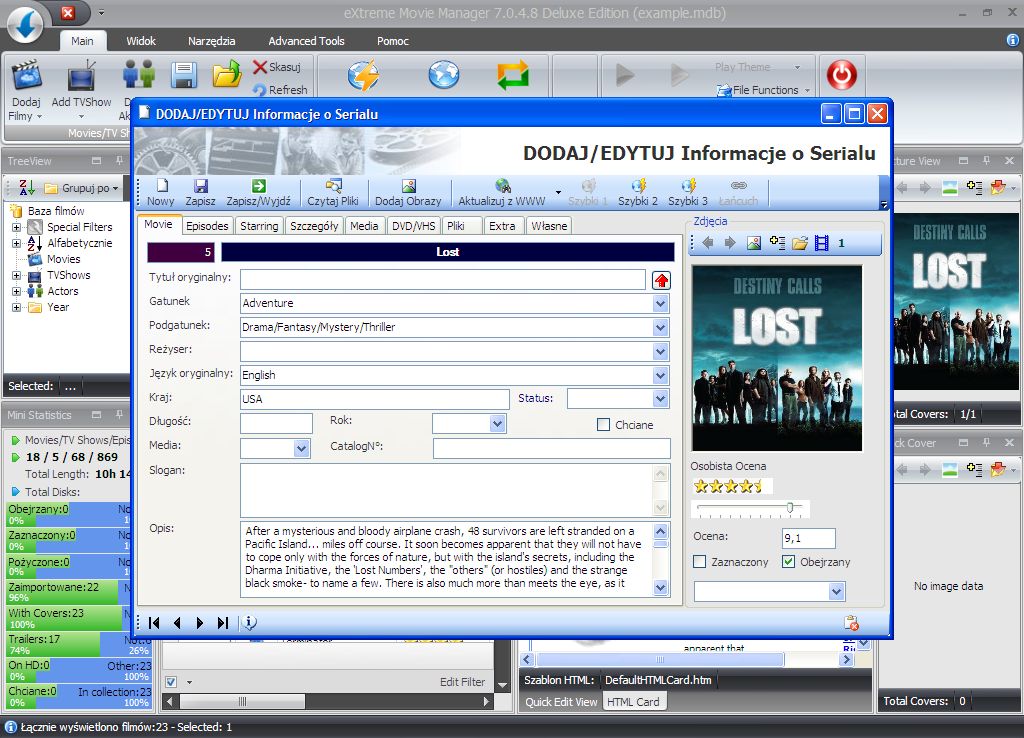
Task: Click Dodaj Obrazy add images icon
Action: [x=409, y=186]
